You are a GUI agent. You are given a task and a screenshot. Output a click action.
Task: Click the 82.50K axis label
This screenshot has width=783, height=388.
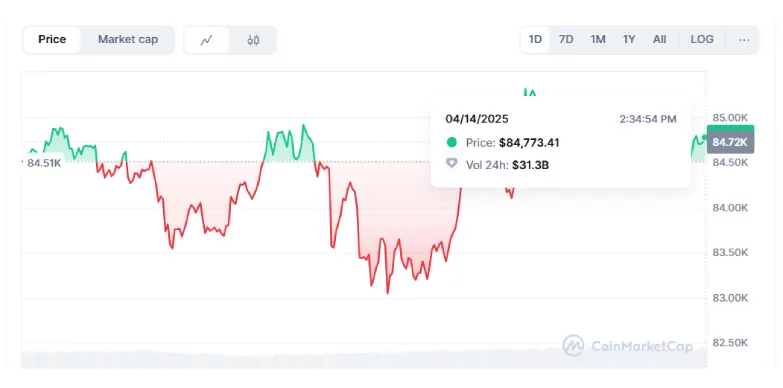(x=730, y=343)
